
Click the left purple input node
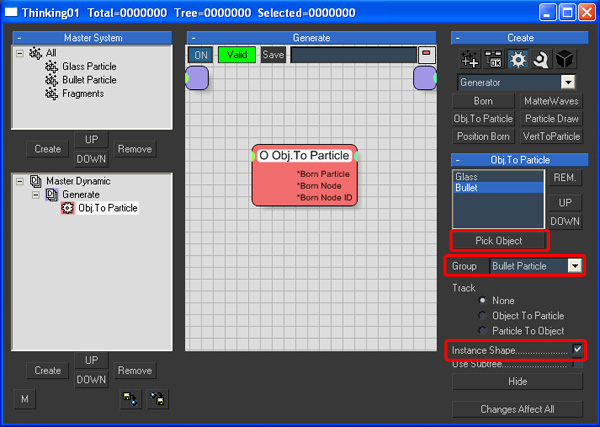click(197, 78)
